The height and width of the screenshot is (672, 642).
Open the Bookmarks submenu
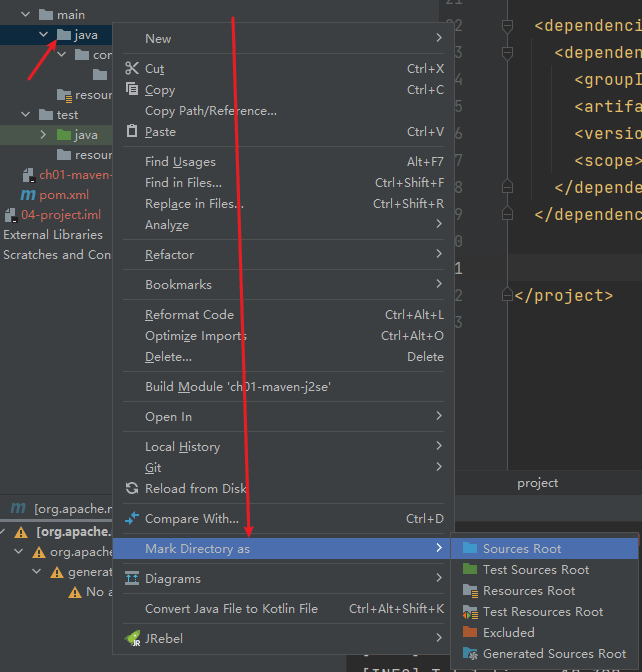(283, 284)
